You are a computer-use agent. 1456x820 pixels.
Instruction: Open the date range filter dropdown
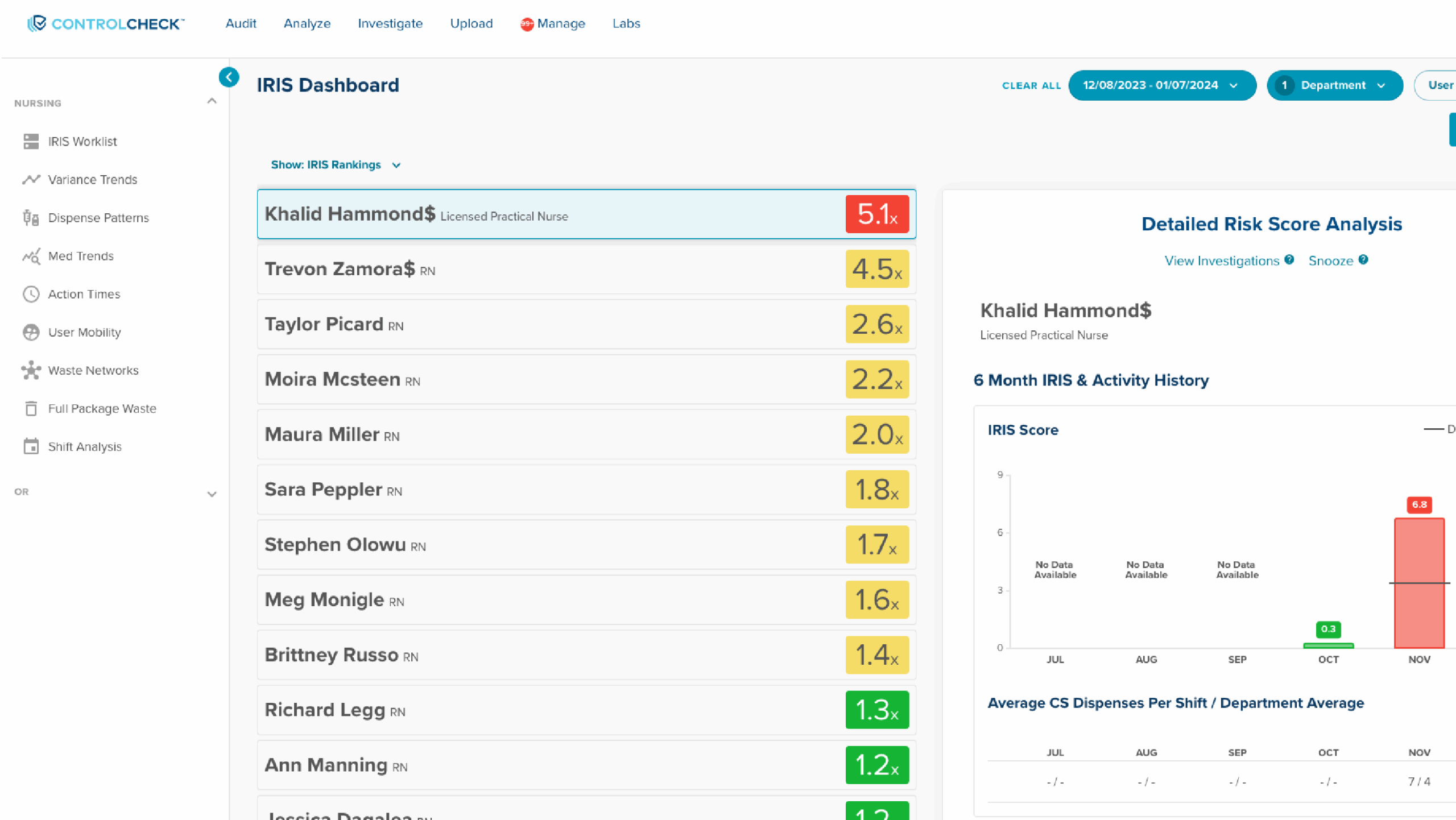[1161, 85]
